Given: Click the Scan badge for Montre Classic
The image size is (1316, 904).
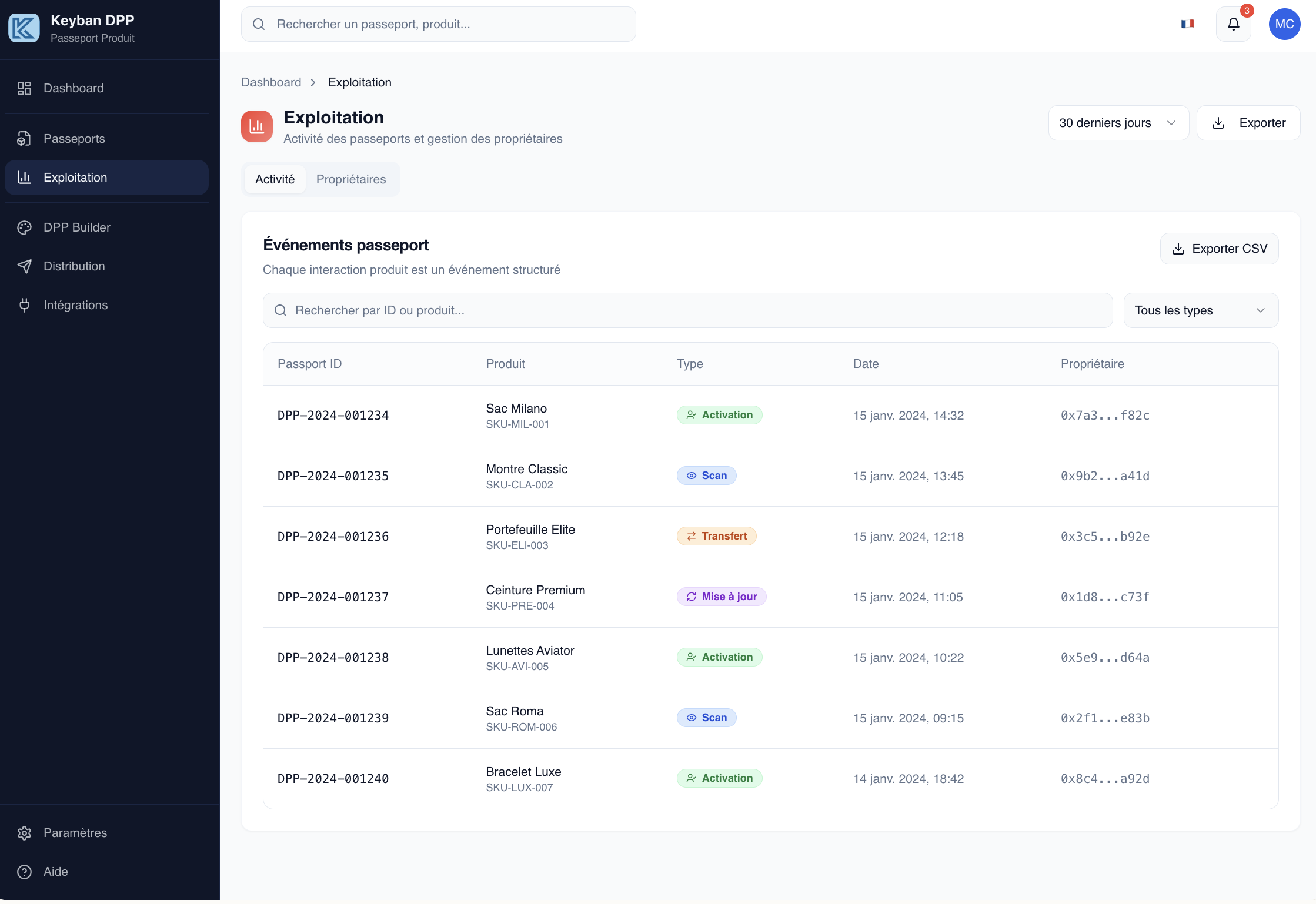Looking at the screenshot, I should [x=707, y=476].
